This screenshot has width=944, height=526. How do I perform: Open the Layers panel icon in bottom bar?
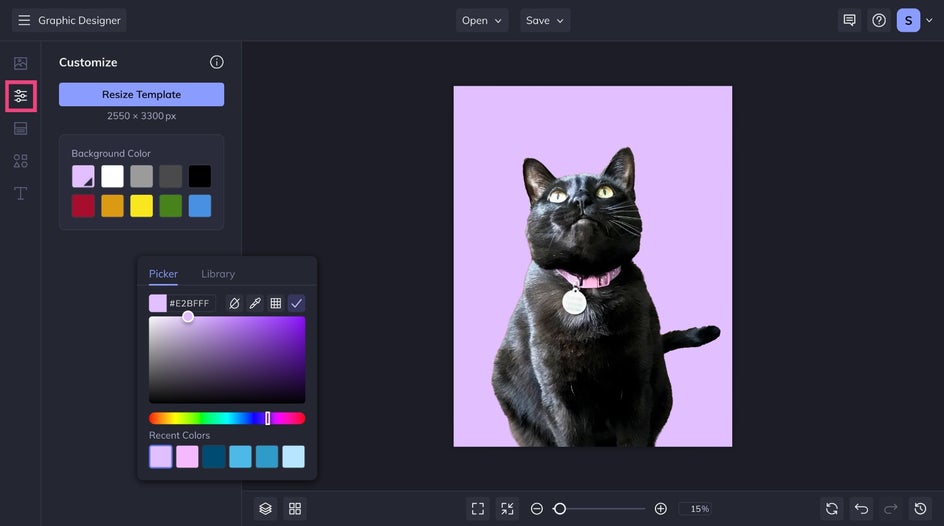click(266, 509)
